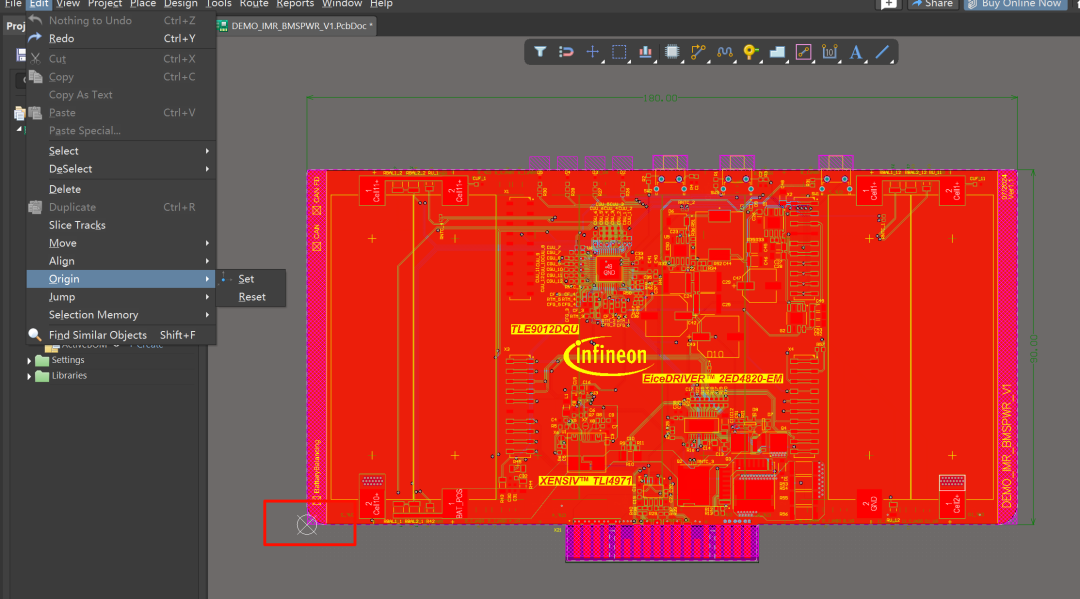
Task: Select the length tuning wave icon
Action: point(725,52)
